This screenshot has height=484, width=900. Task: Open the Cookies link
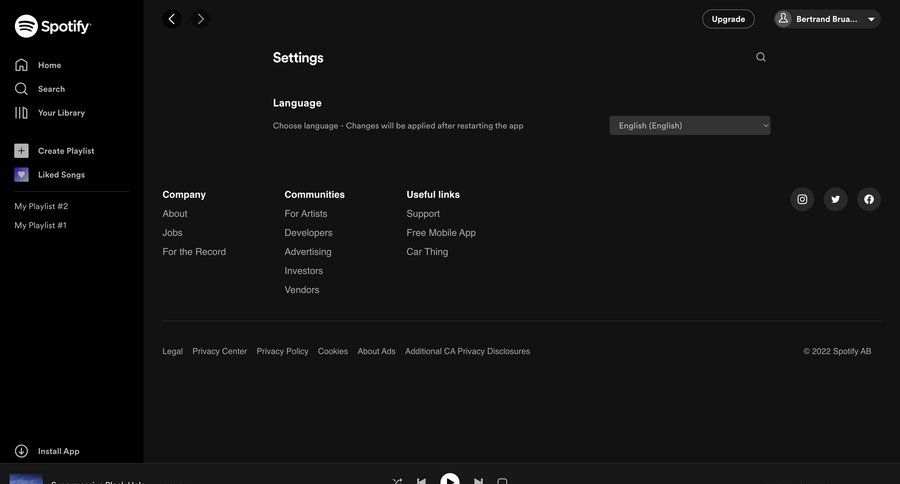click(x=333, y=351)
